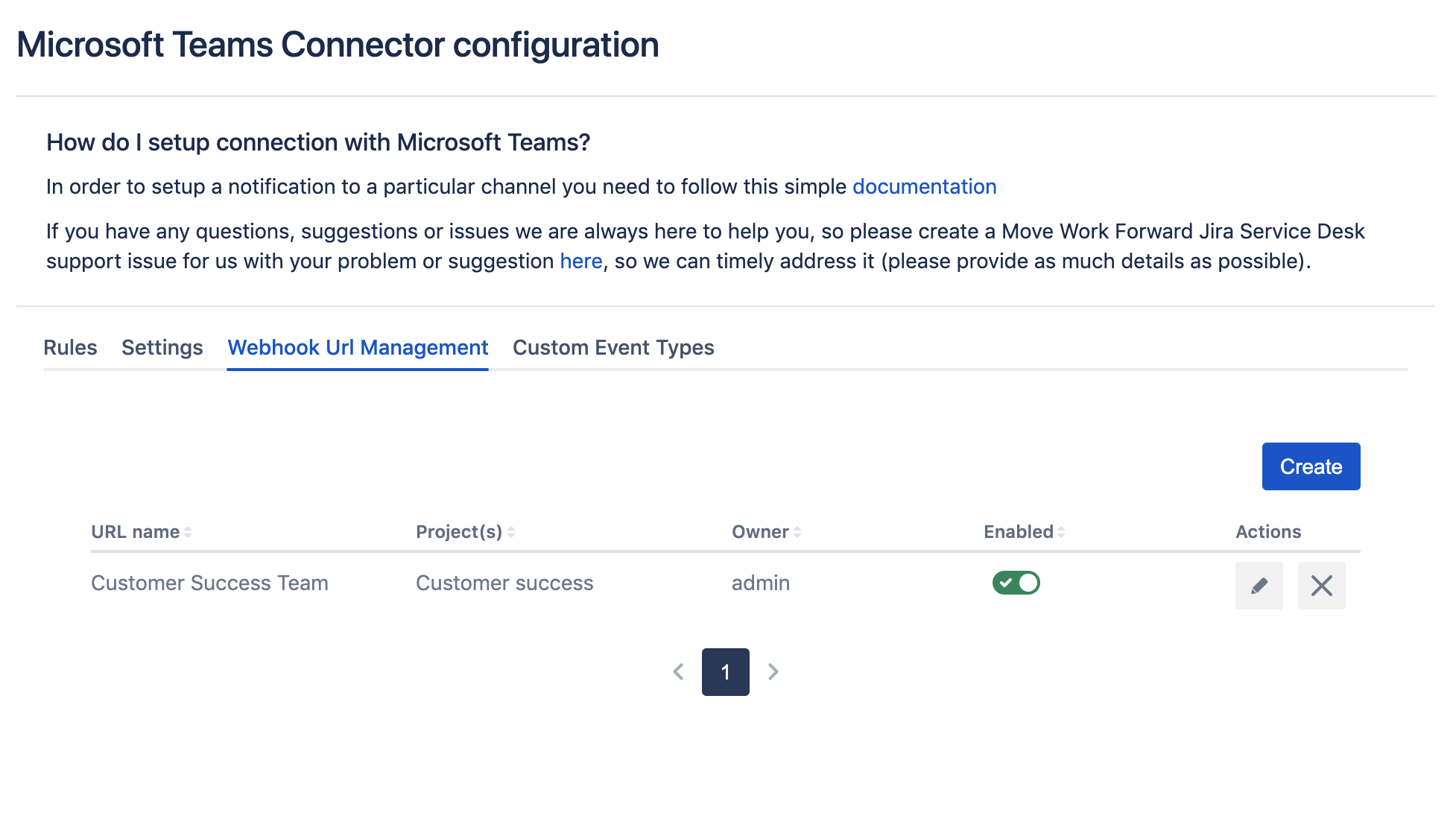Image resolution: width=1456 pixels, height=839 pixels.
Task: Click the admin owner cell
Action: tap(760, 583)
